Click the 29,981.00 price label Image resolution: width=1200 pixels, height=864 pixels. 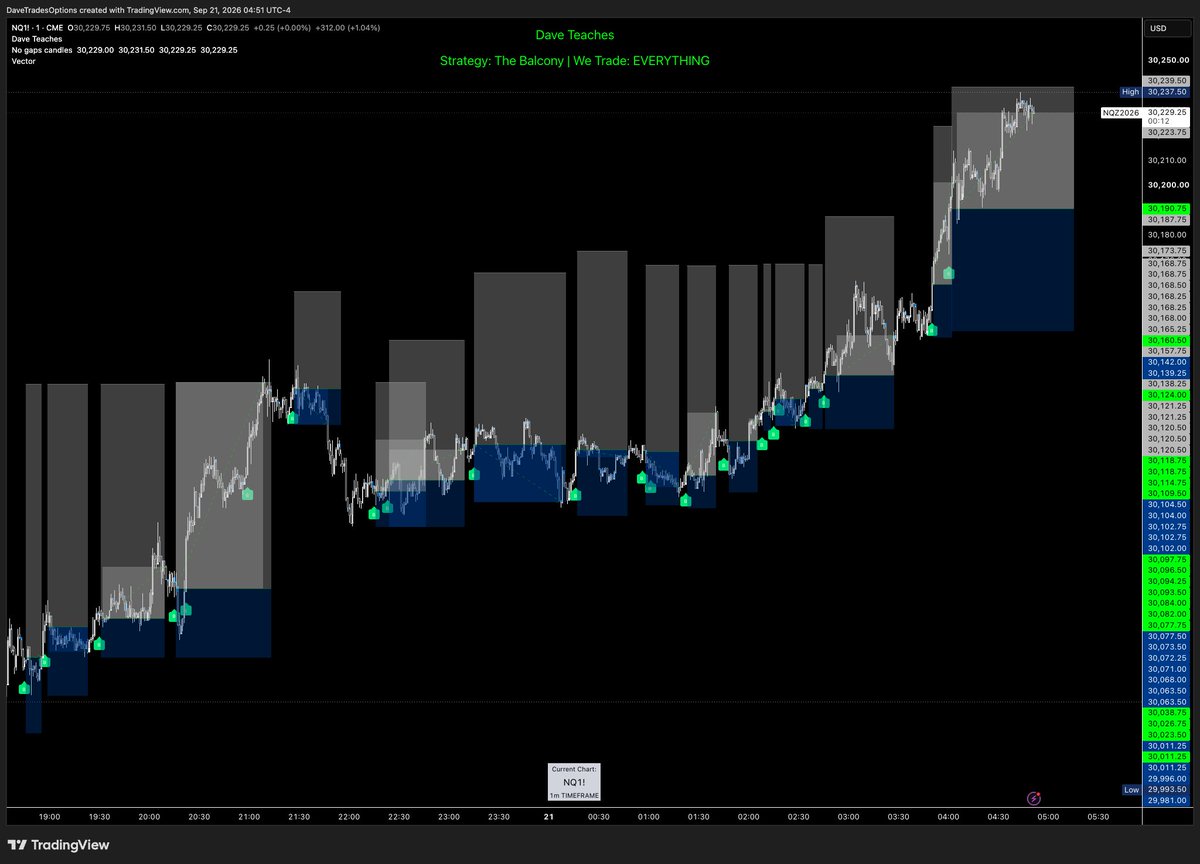pos(1167,801)
